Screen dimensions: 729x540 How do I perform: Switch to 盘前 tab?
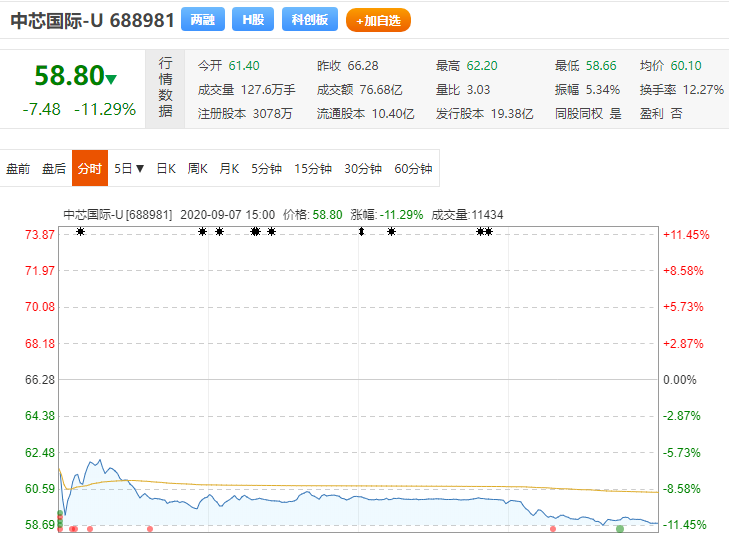tap(18, 168)
